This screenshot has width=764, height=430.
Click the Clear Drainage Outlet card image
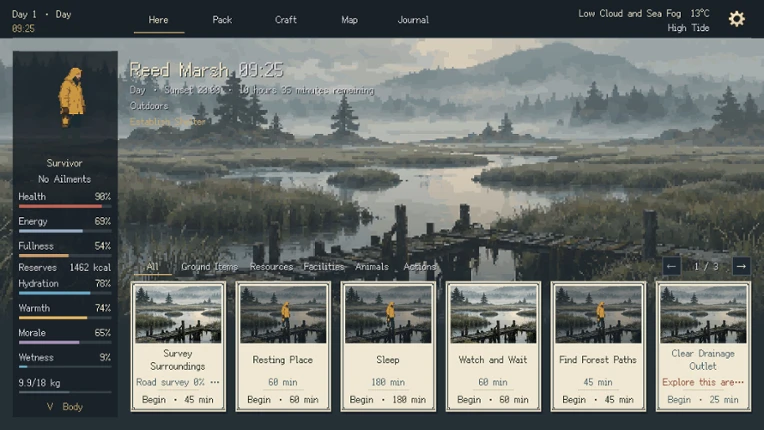coord(703,314)
